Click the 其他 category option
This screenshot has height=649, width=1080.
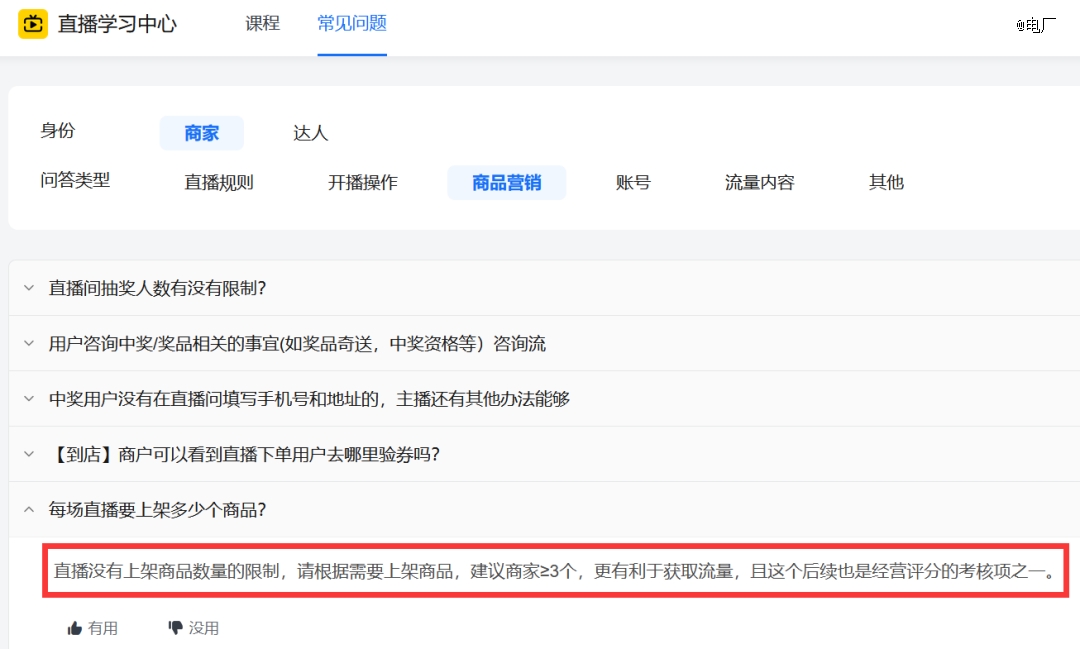pos(885,182)
